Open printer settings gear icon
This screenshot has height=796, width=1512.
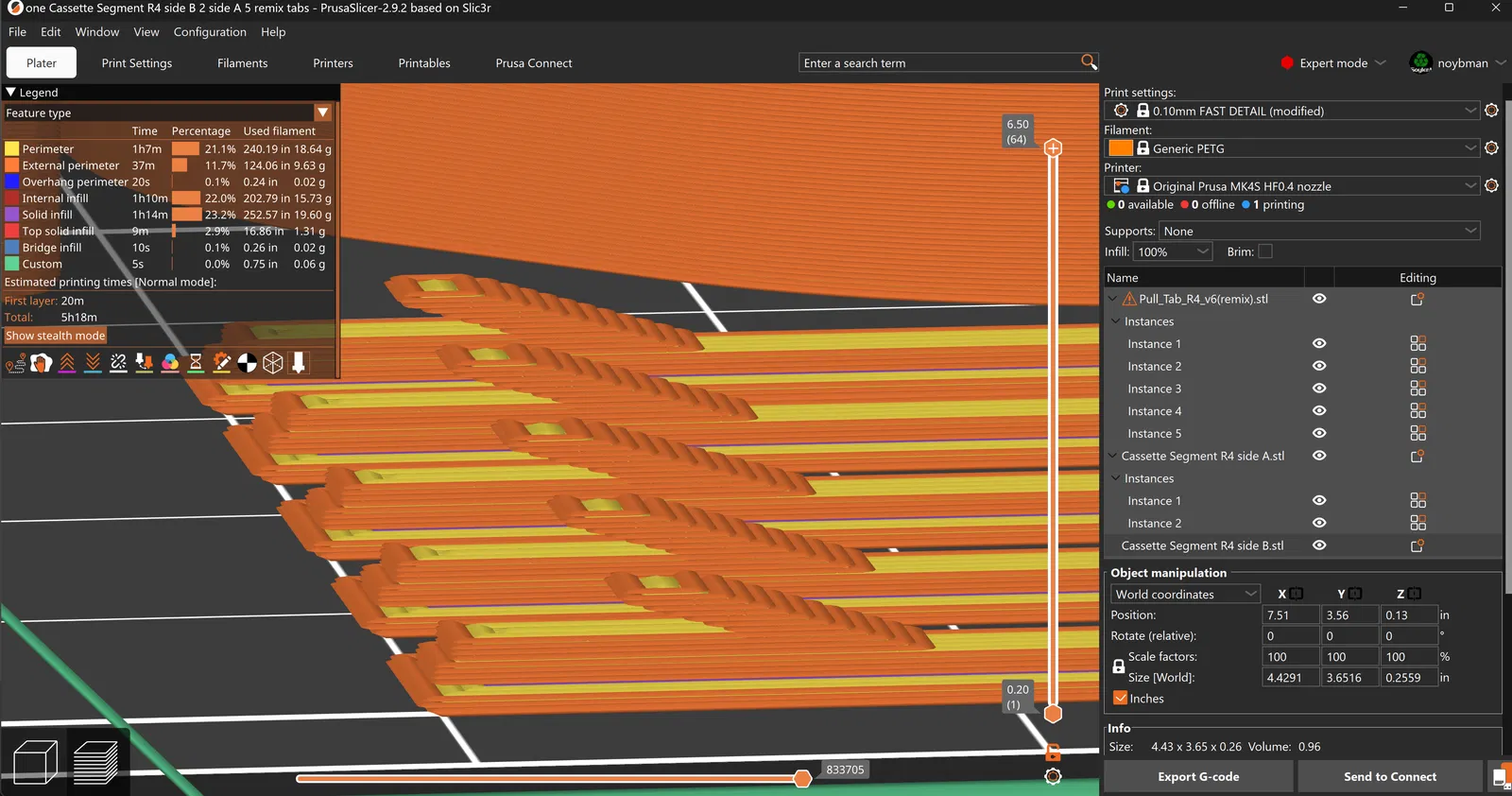coord(1492,185)
